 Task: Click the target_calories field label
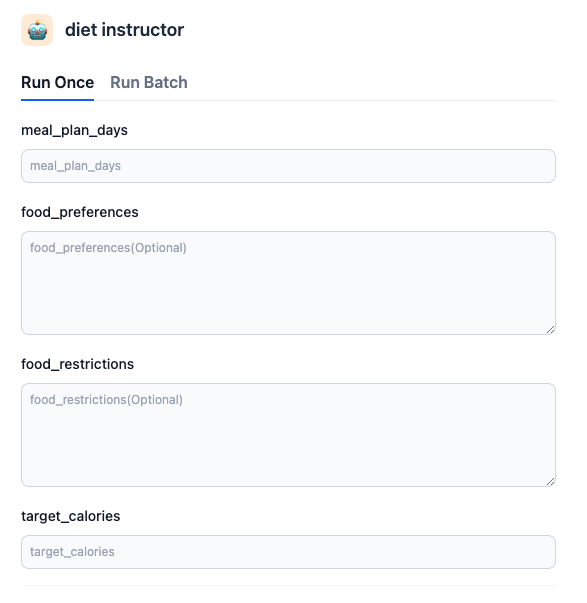71,516
